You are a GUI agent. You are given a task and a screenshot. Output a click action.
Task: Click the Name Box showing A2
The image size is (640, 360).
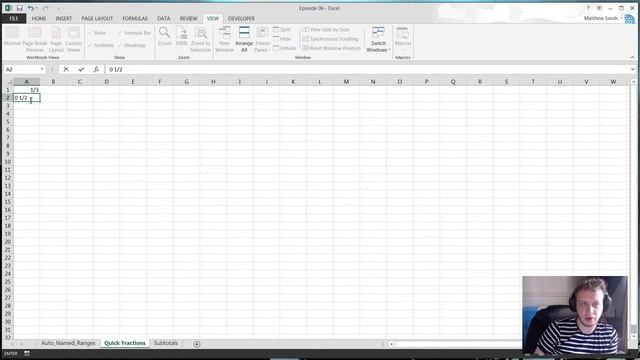click(21, 69)
